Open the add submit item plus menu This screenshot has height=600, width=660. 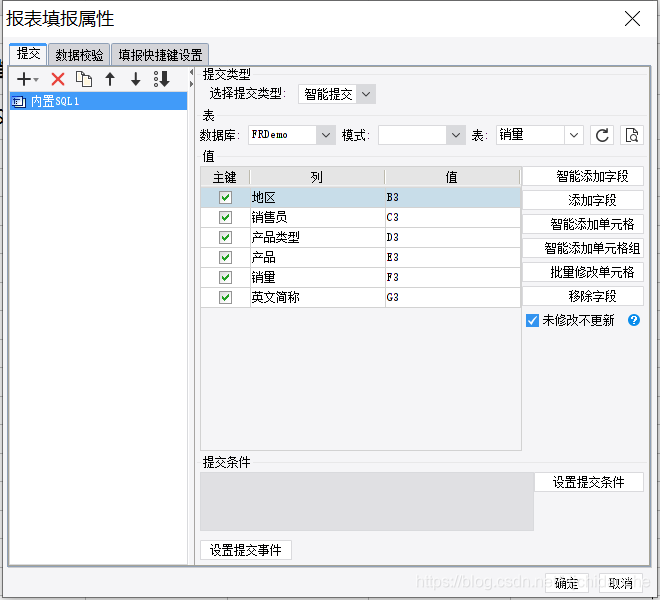(27, 79)
